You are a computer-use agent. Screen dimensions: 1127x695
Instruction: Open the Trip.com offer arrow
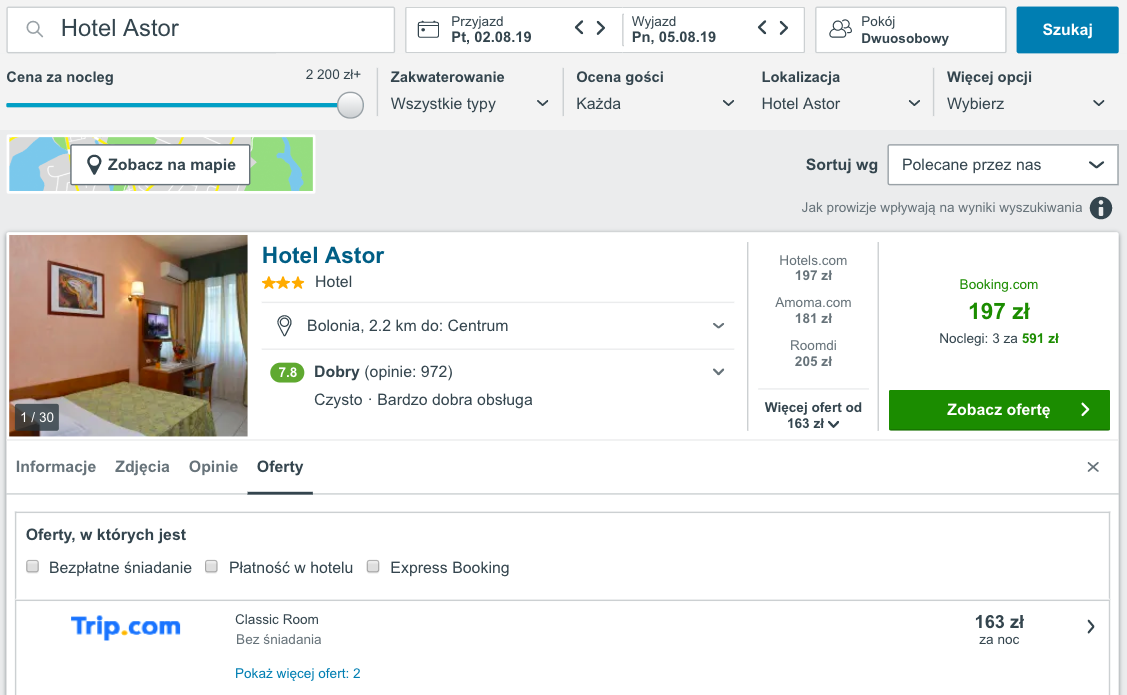coord(1091,627)
